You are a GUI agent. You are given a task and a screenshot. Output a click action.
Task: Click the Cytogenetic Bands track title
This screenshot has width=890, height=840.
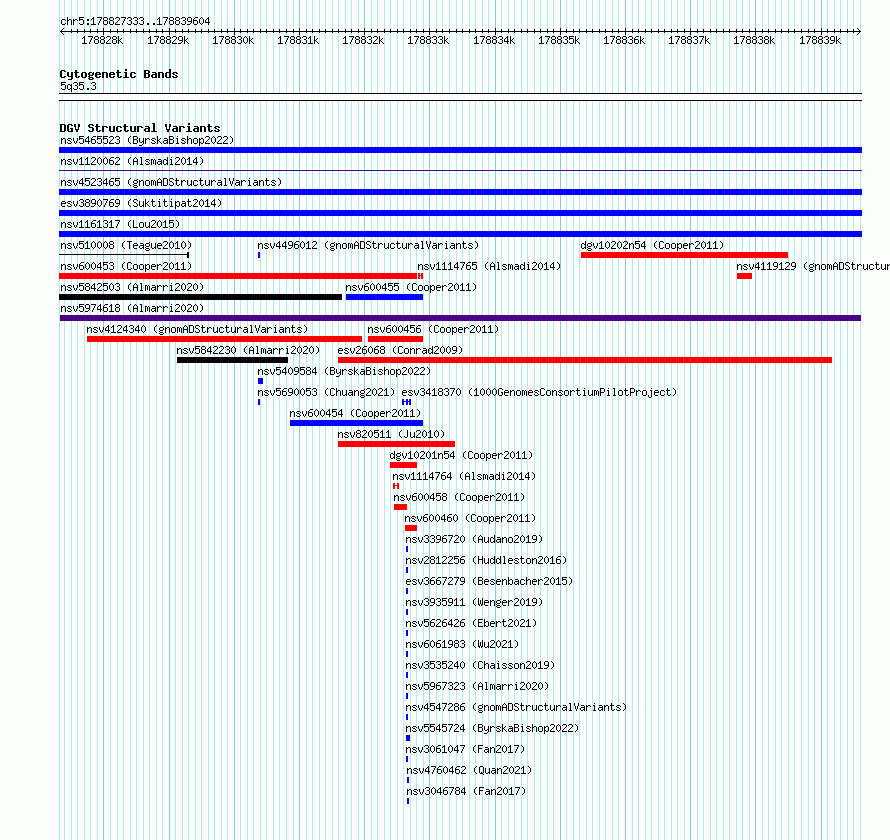[x=119, y=74]
